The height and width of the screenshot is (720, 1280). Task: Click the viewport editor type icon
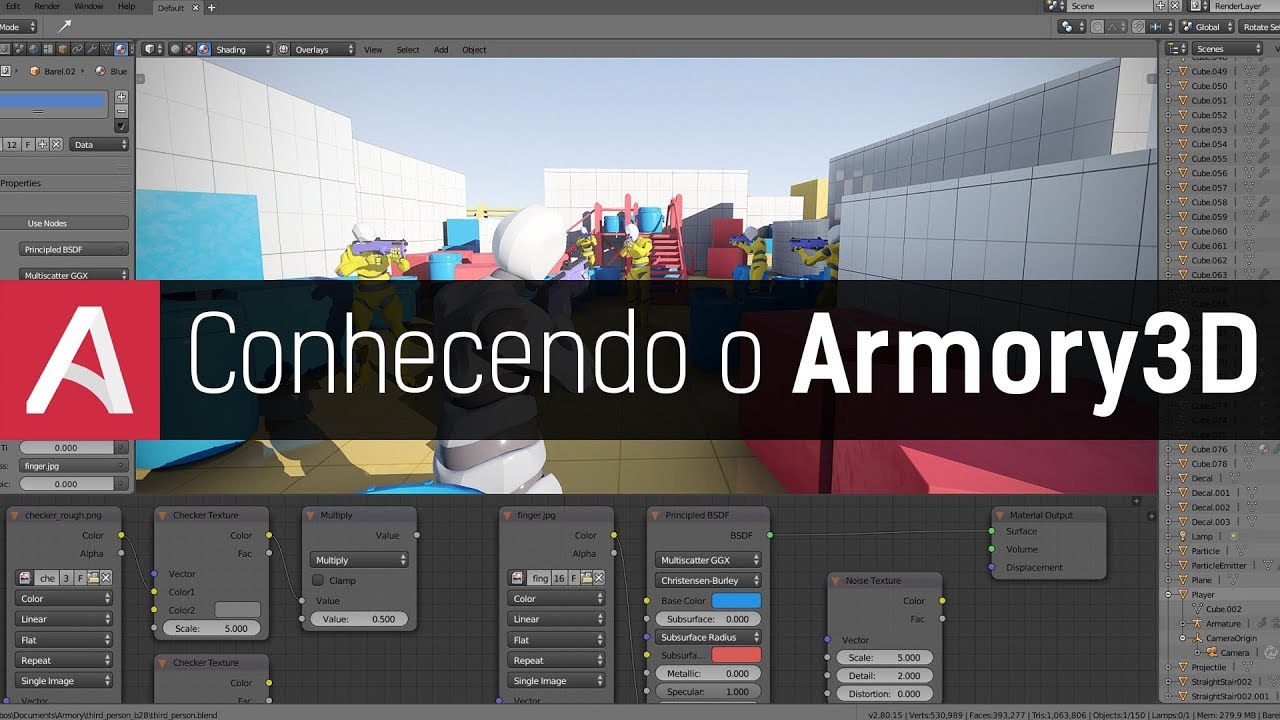point(154,49)
